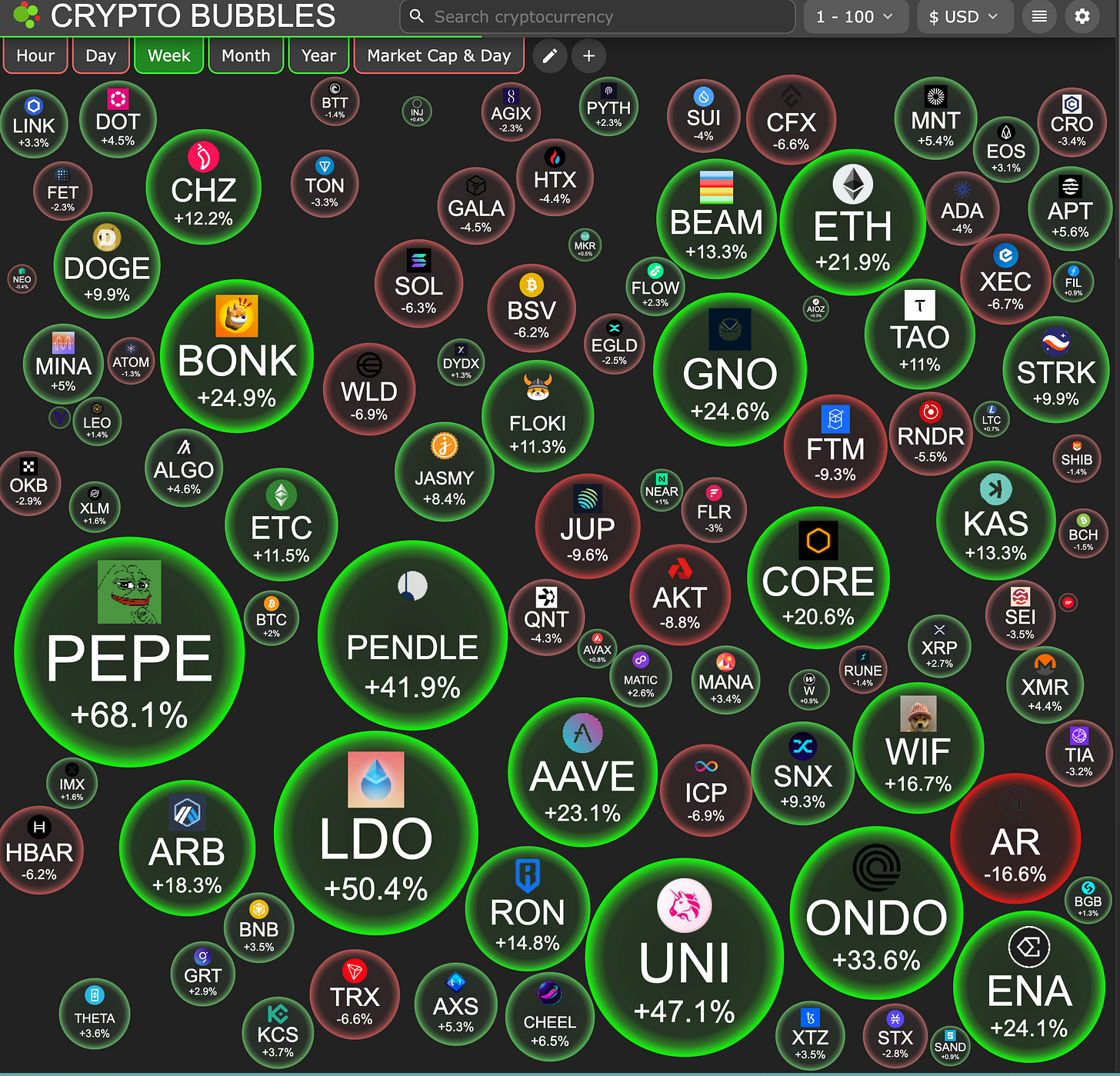Select the MNT bubble
The height and width of the screenshot is (1076, 1120).
click(x=935, y=118)
